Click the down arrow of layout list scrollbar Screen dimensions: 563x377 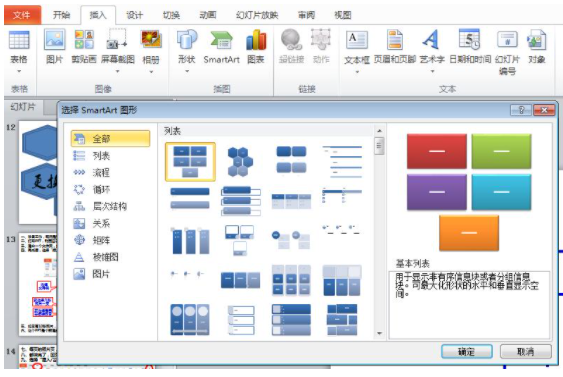380,334
